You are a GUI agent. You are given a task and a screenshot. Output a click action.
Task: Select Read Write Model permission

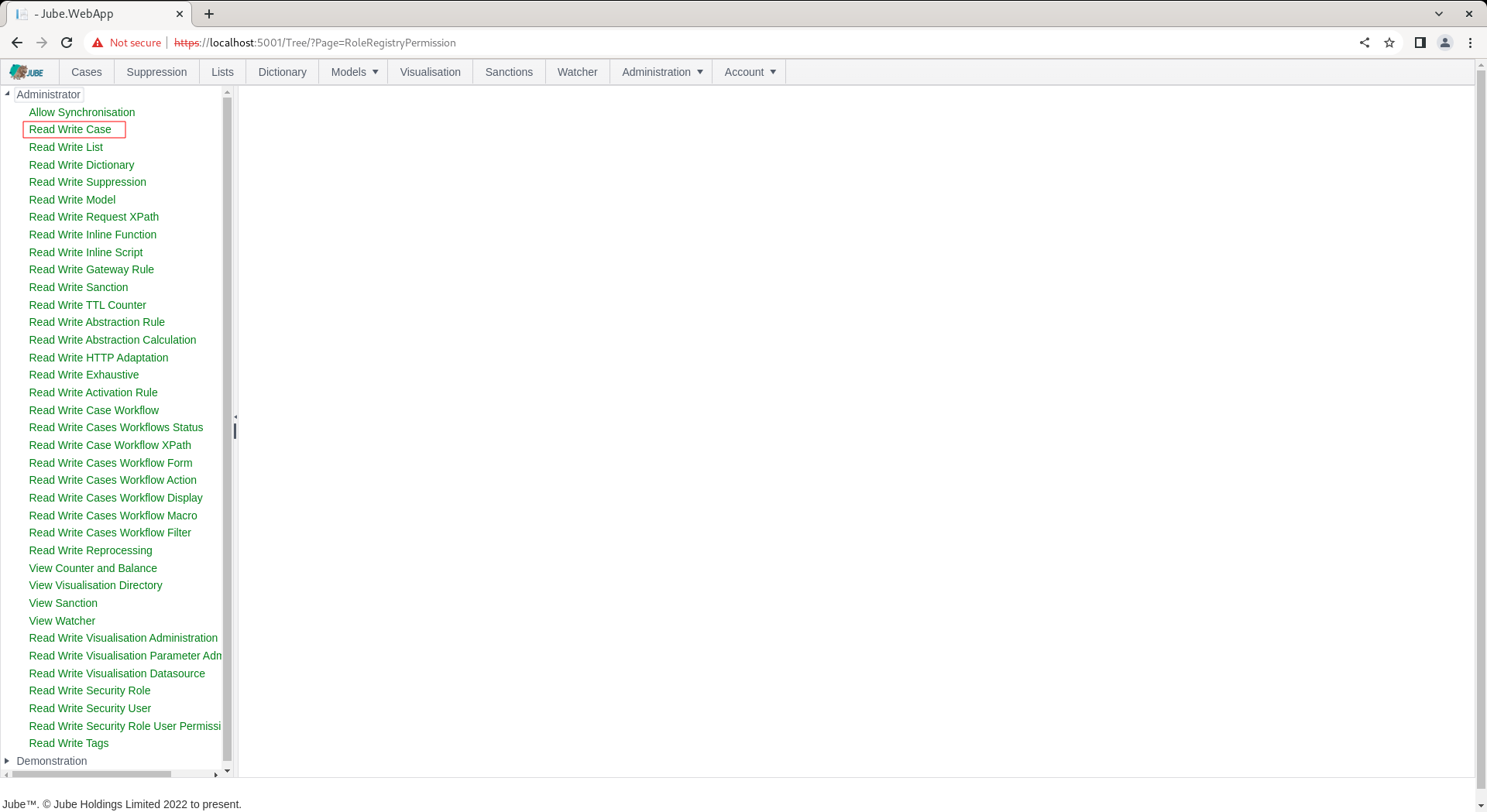click(x=72, y=200)
